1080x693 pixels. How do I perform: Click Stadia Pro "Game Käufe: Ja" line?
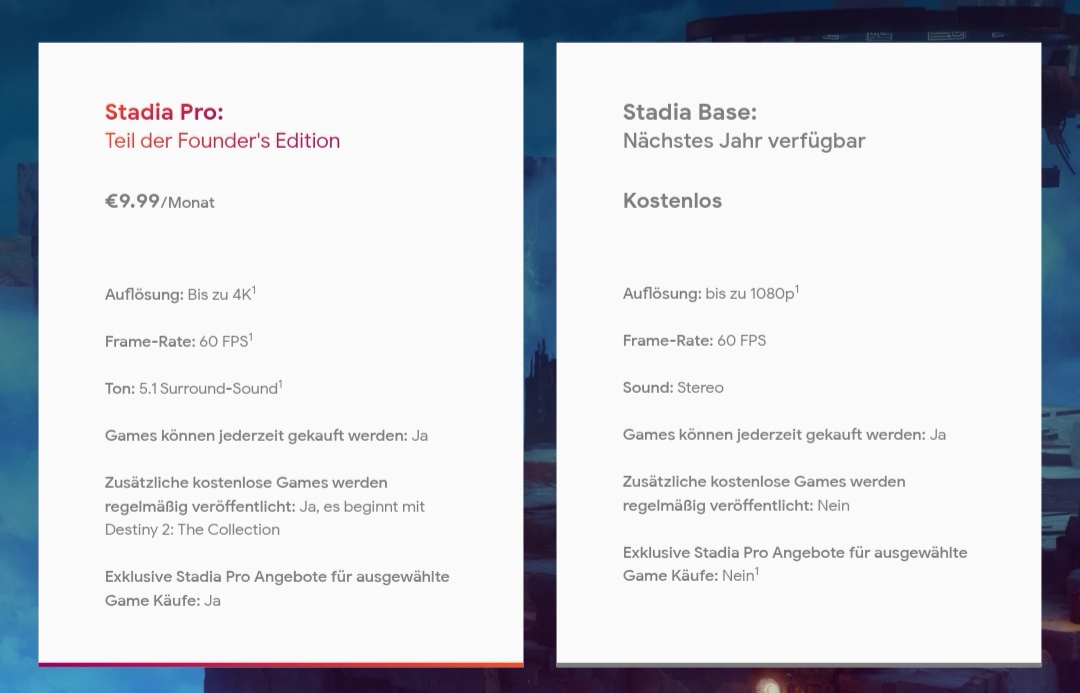(163, 601)
